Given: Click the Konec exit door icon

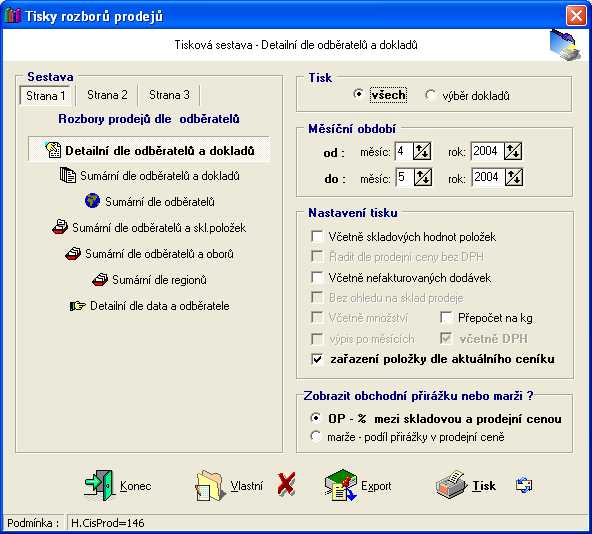Looking at the screenshot, I should coord(99,485).
